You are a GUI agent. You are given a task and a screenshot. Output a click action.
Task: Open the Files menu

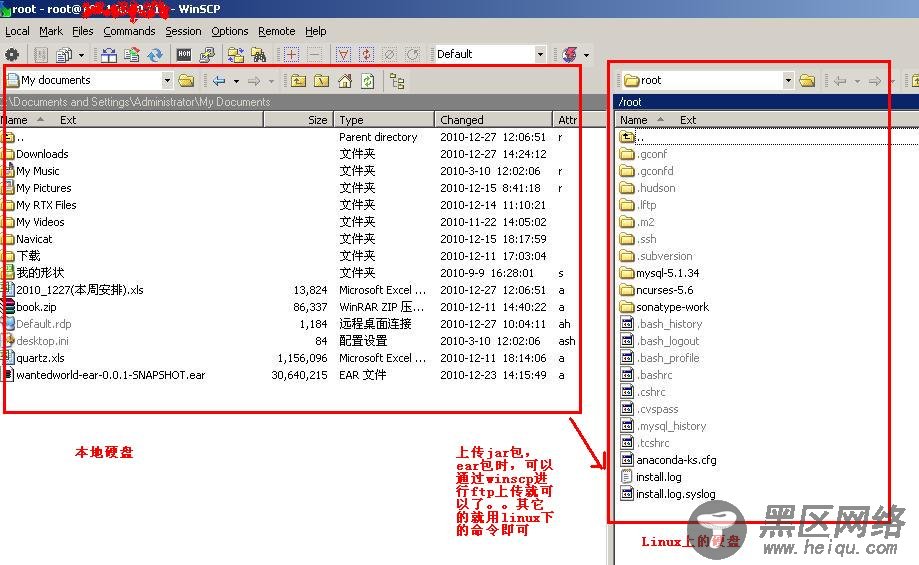pos(83,31)
